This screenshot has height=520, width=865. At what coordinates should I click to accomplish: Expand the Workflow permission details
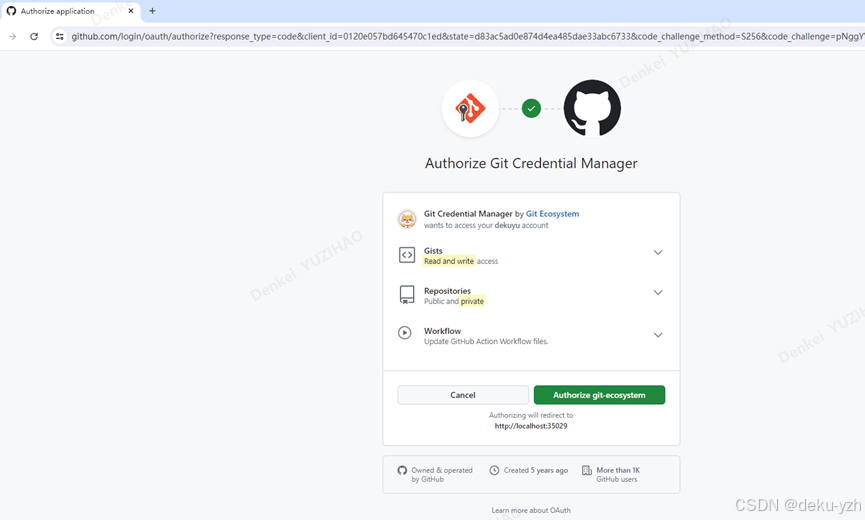(x=658, y=335)
